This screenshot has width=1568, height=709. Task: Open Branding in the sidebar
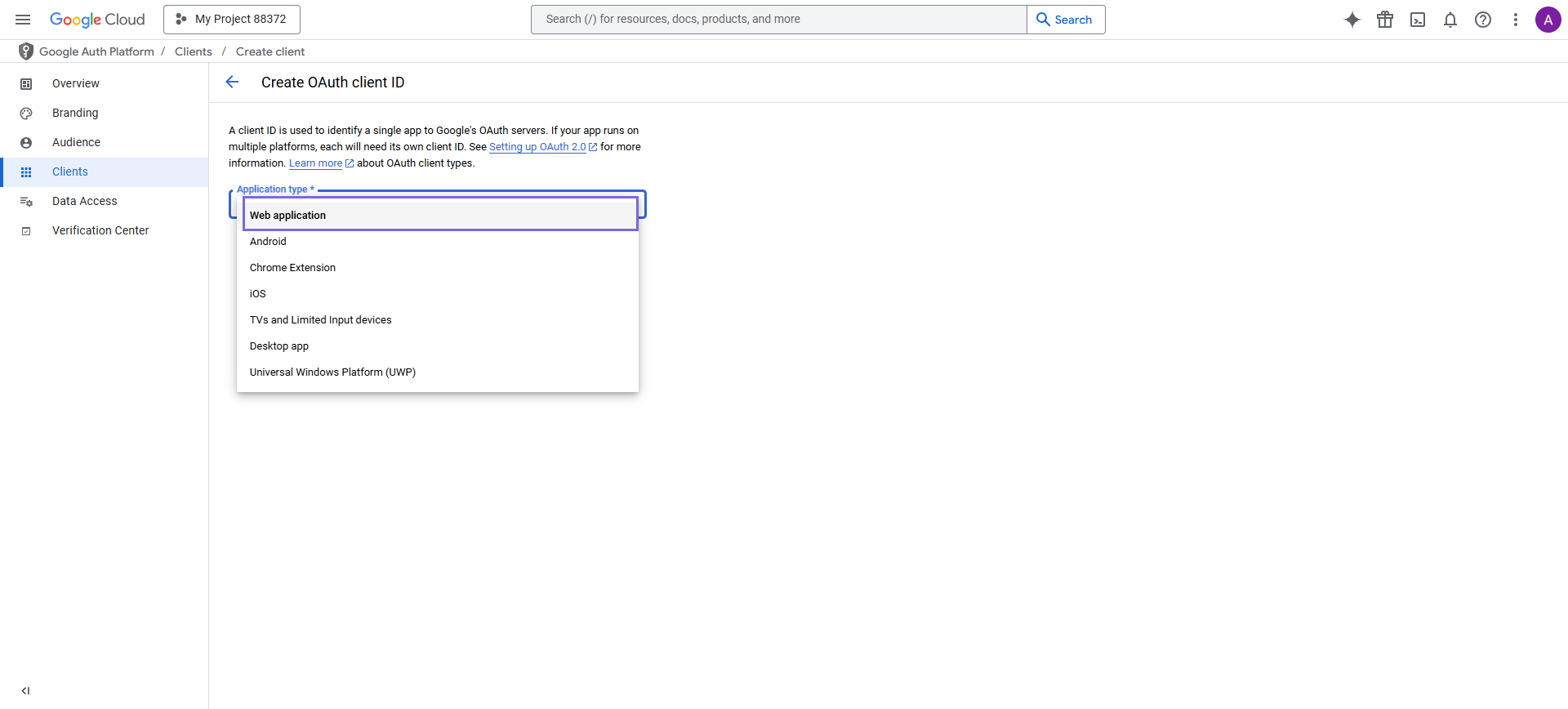pyautogui.click(x=75, y=113)
